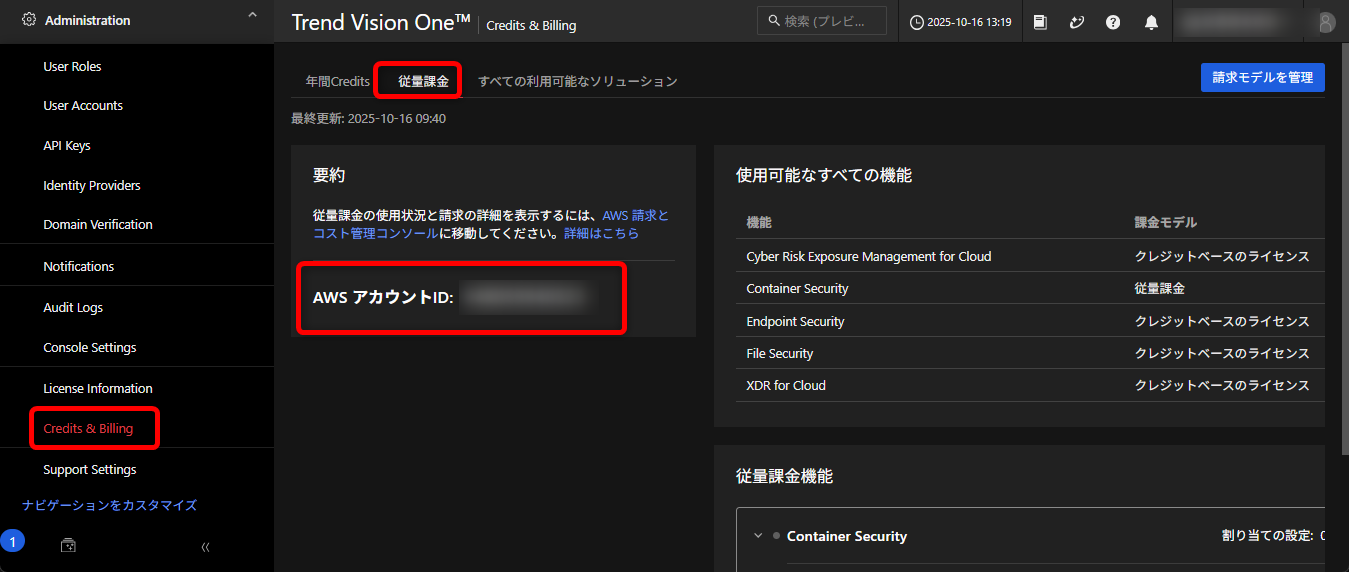Click the 機能 column header
This screenshot has width=1349, height=572.
(759, 222)
